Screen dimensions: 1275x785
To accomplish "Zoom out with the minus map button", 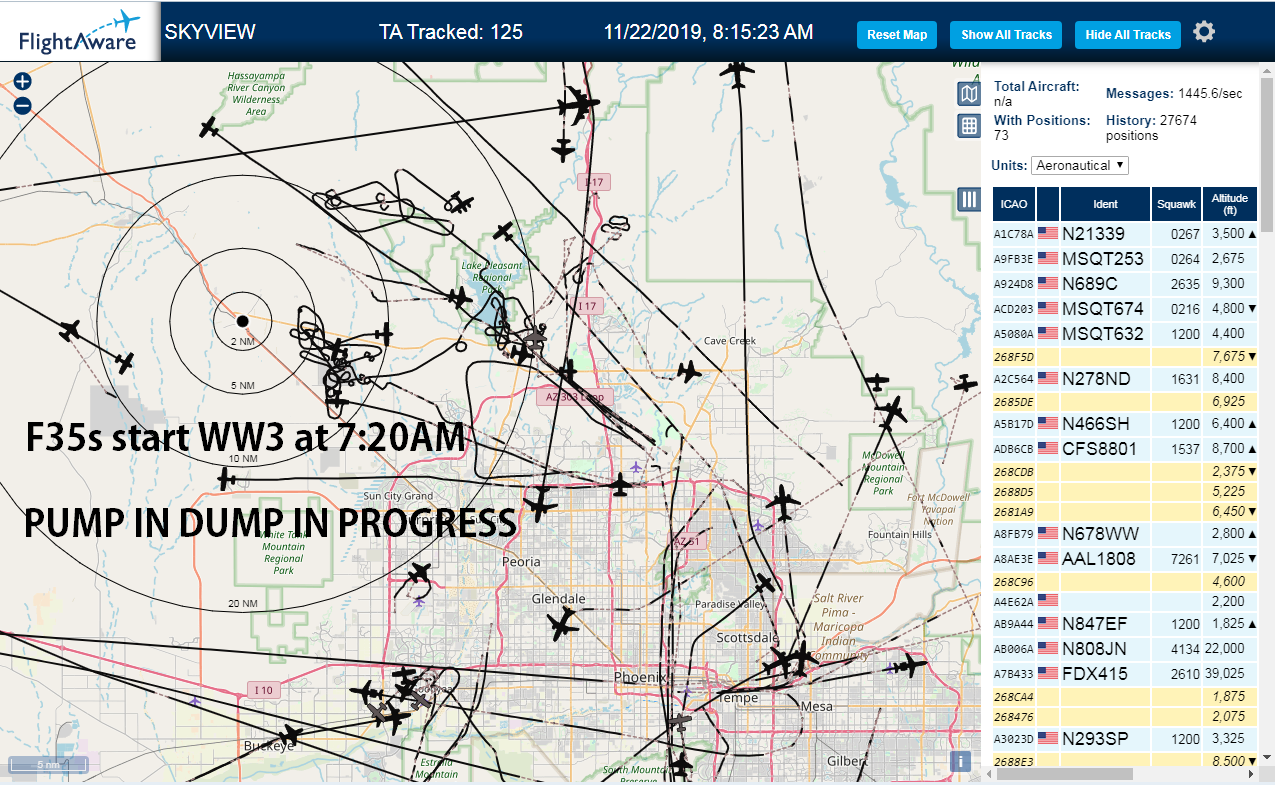I will 23,105.
